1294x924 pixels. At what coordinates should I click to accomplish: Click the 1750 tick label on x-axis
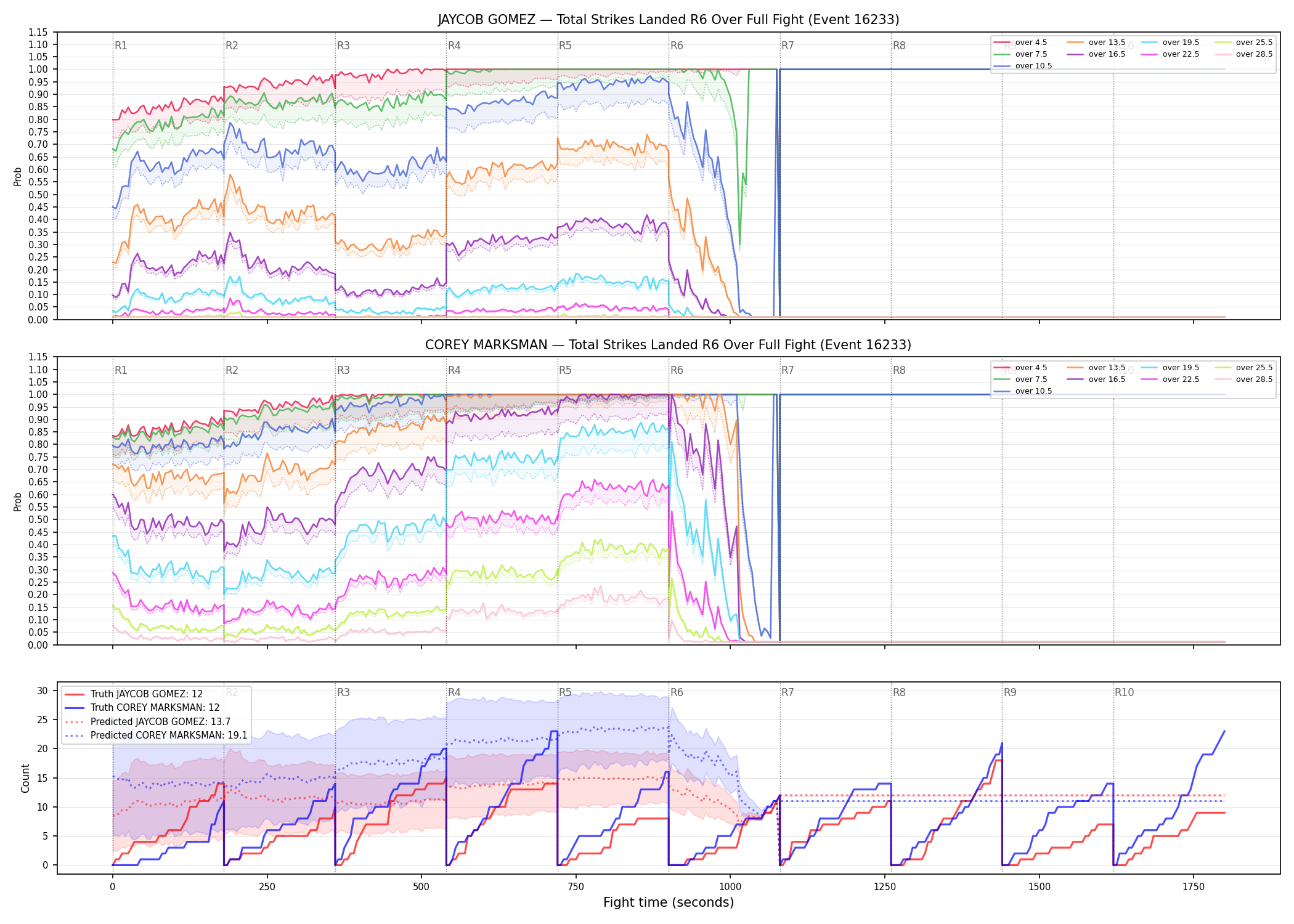point(1194,887)
